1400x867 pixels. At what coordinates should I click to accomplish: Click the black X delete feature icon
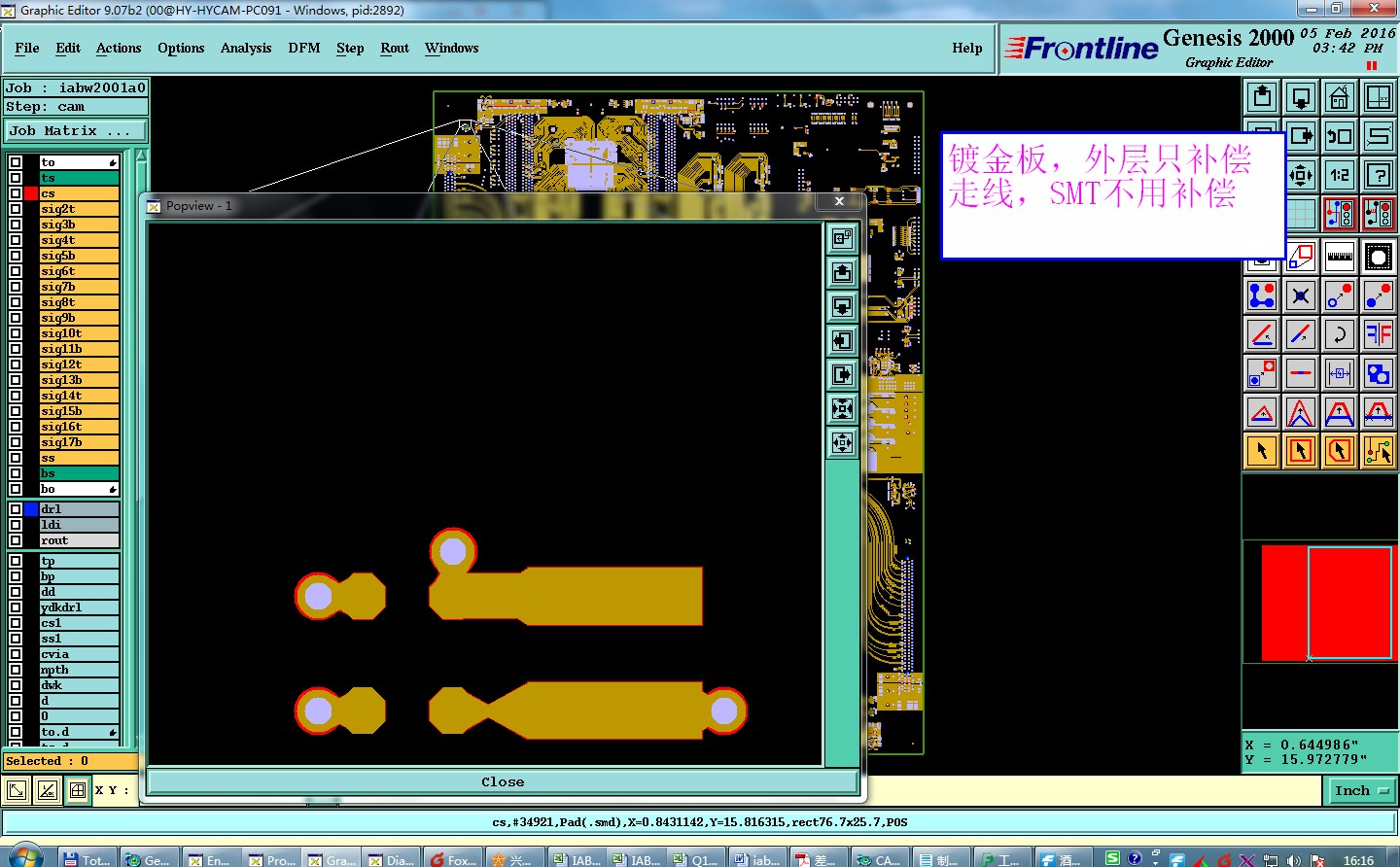pyautogui.click(x=1301, y=295)
